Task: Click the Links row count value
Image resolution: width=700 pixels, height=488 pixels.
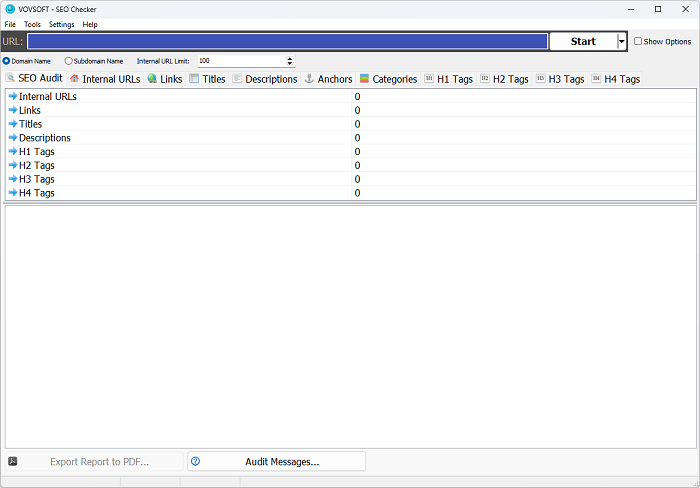Action: (x=357, y=110)
